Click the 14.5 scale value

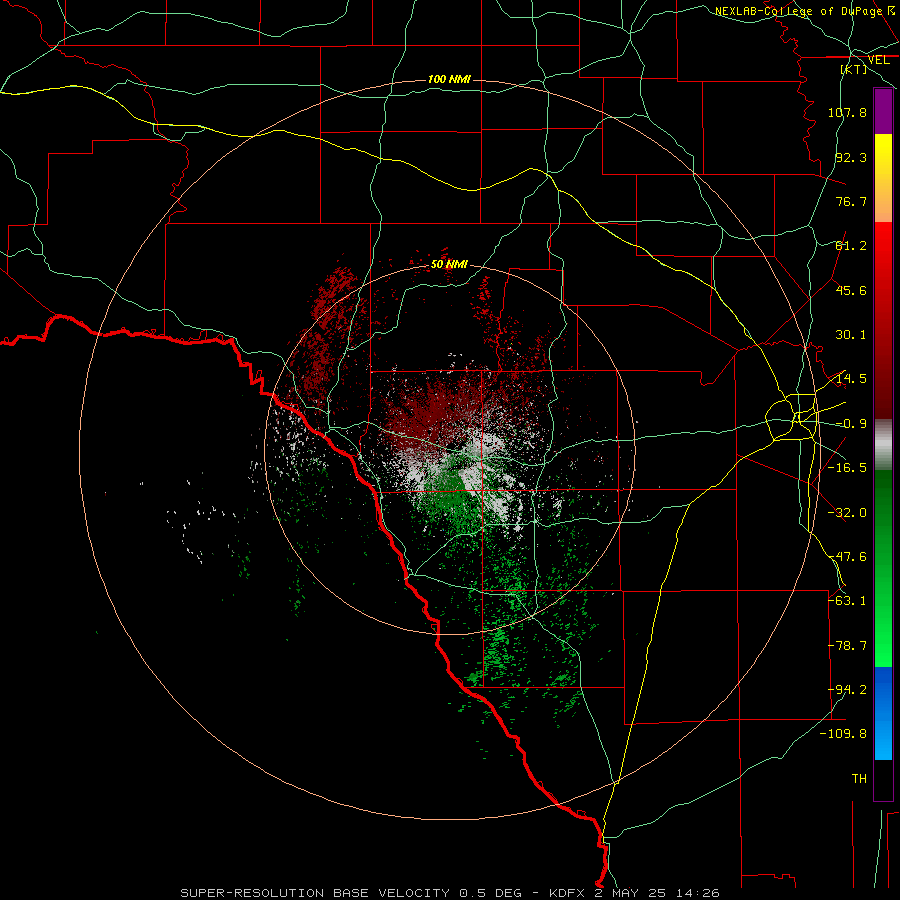[x=851, y=379]
